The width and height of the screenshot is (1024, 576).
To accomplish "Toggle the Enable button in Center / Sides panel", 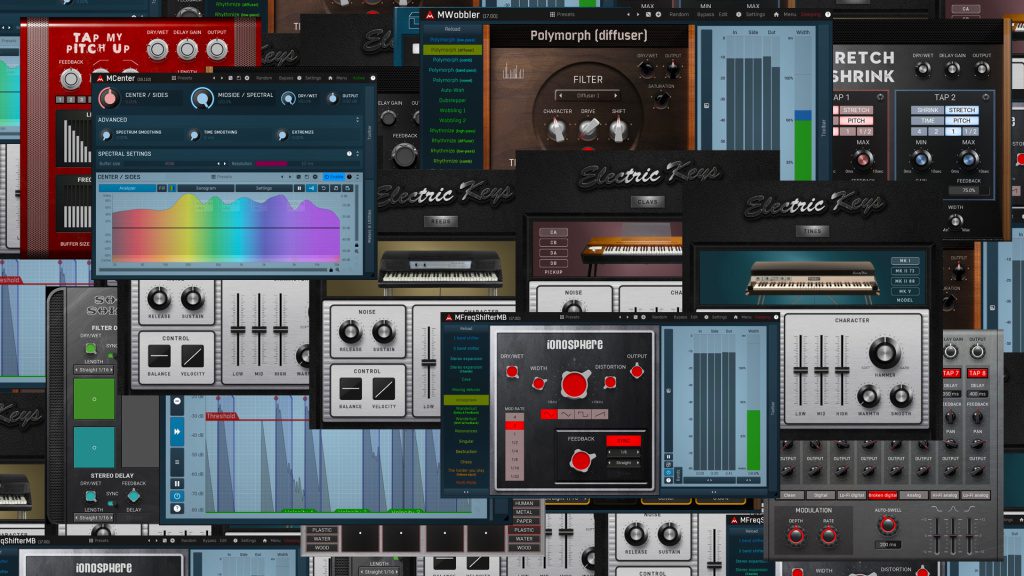I will click(x=334, y=177).
